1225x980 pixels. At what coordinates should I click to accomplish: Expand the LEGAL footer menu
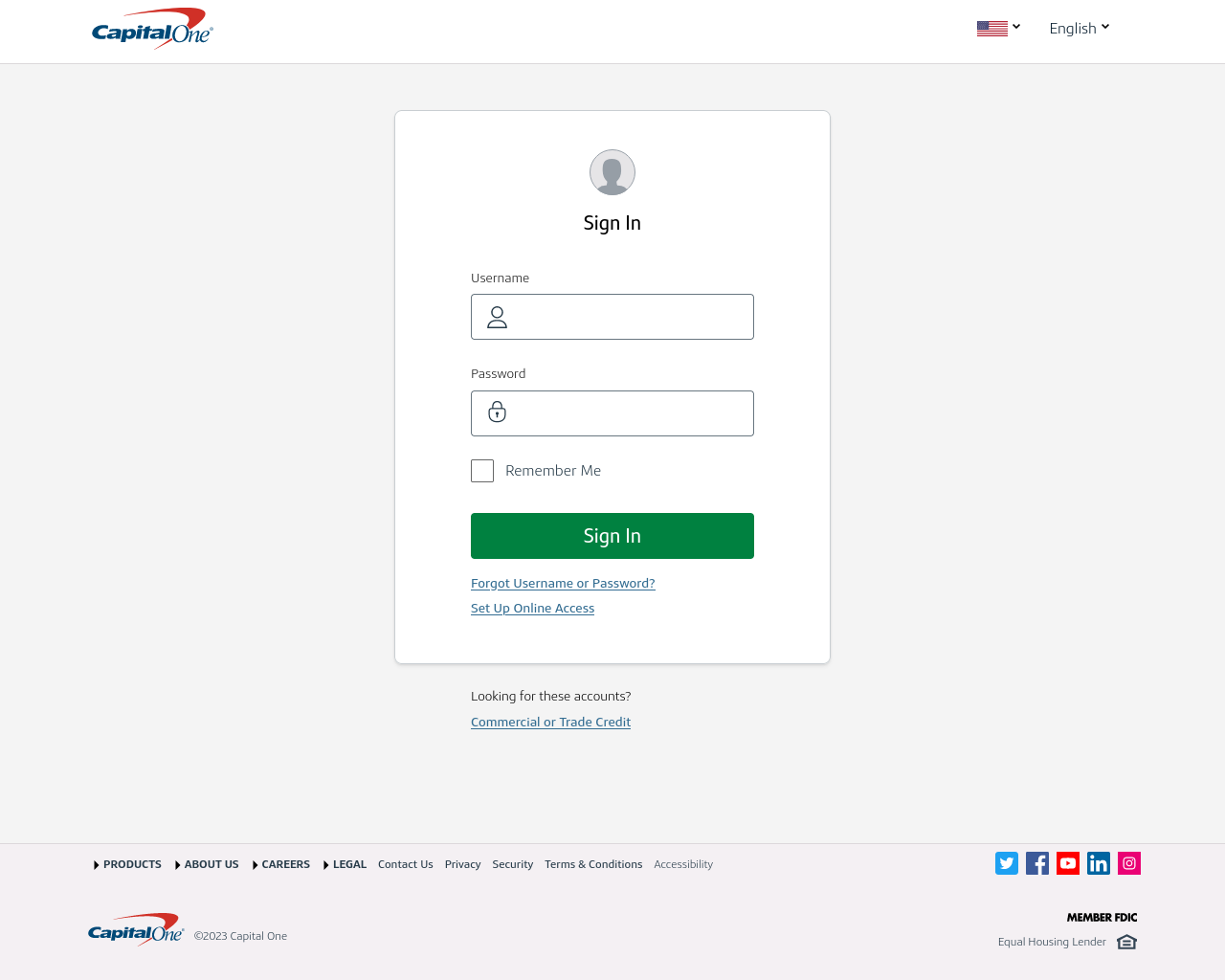[345, 864]
